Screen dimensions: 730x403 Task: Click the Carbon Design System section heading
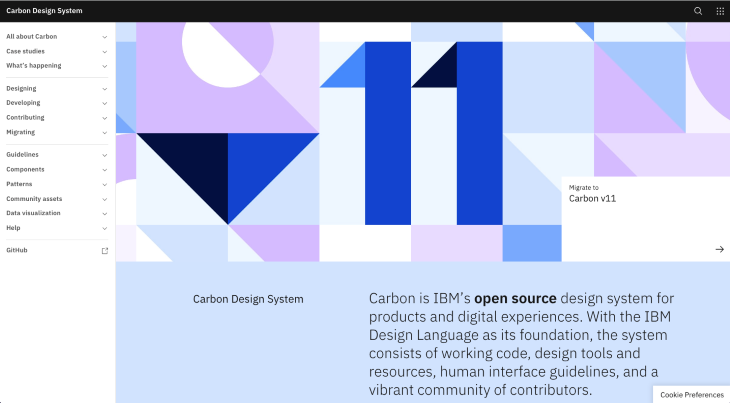pos(248,299)
